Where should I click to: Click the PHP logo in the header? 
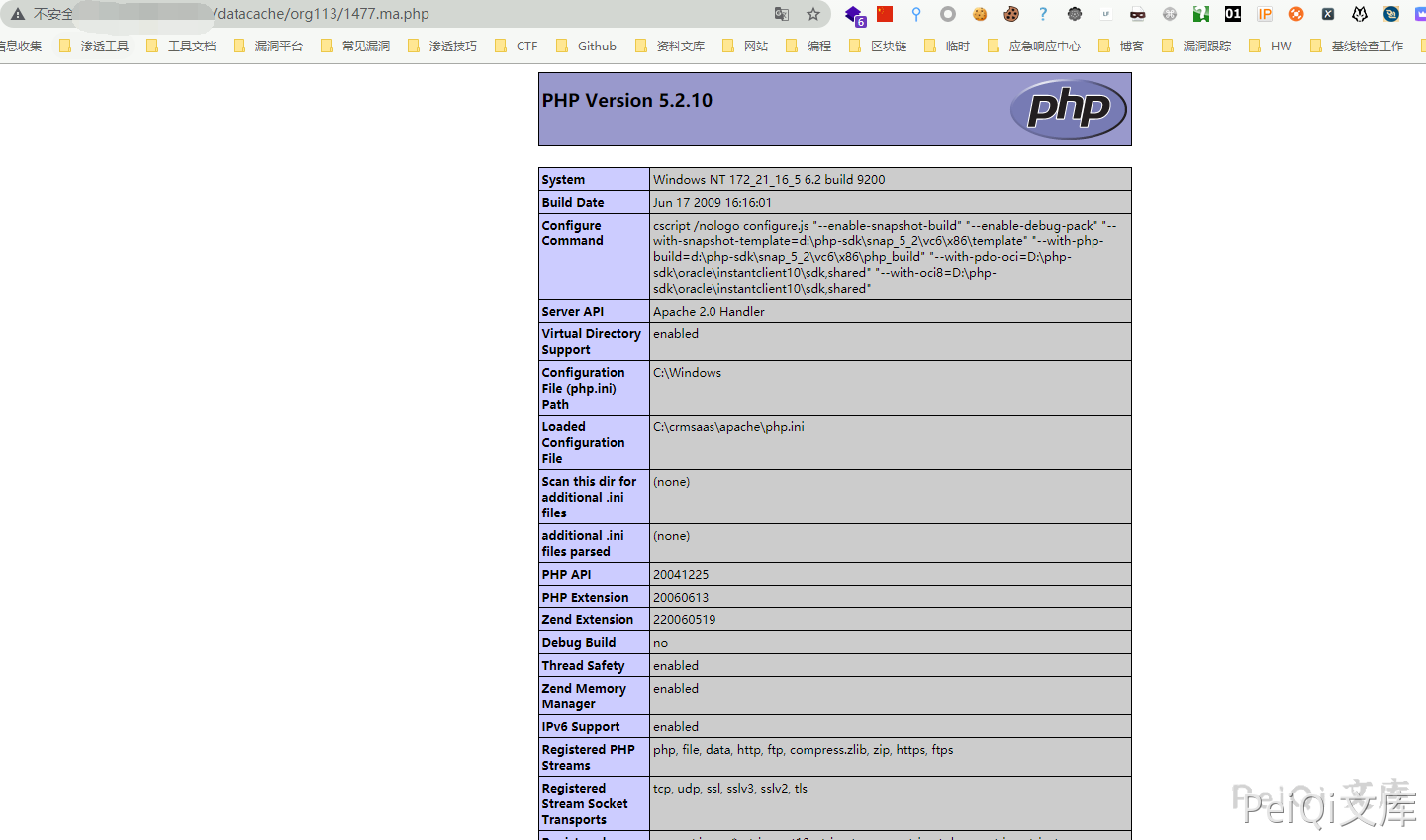point(1069,109)
